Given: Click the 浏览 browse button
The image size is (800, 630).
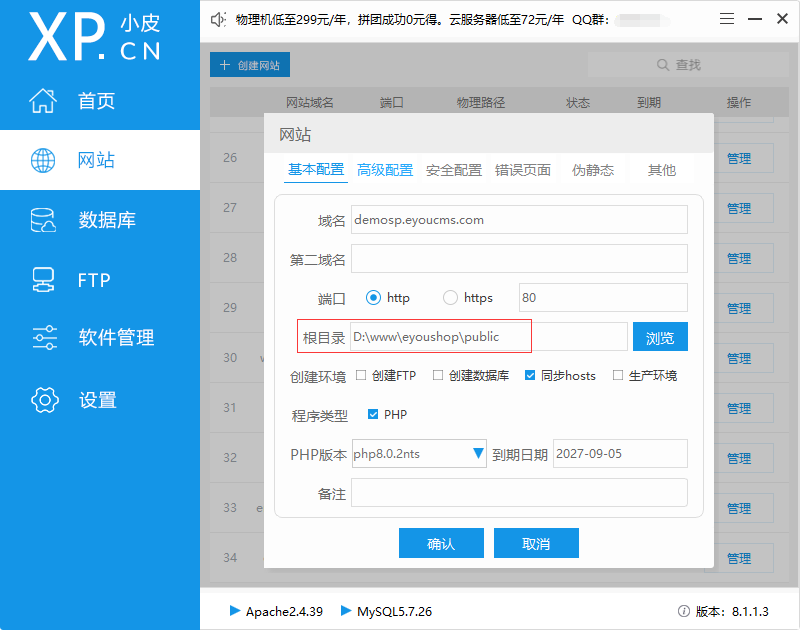Looking at the screenshot, I should [660, 337].
